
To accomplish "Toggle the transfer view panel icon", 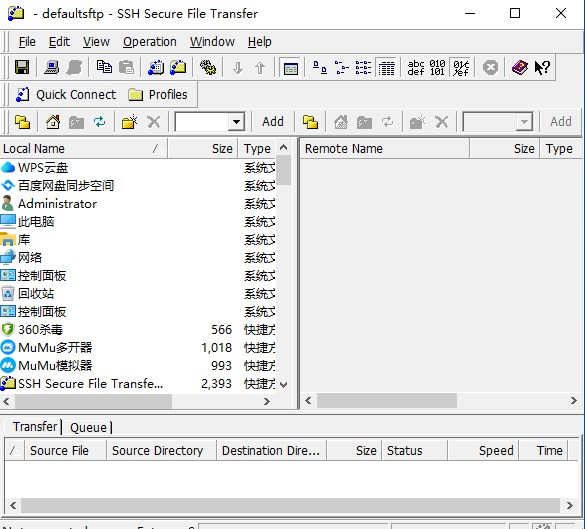I will click(x=291, y=68).
